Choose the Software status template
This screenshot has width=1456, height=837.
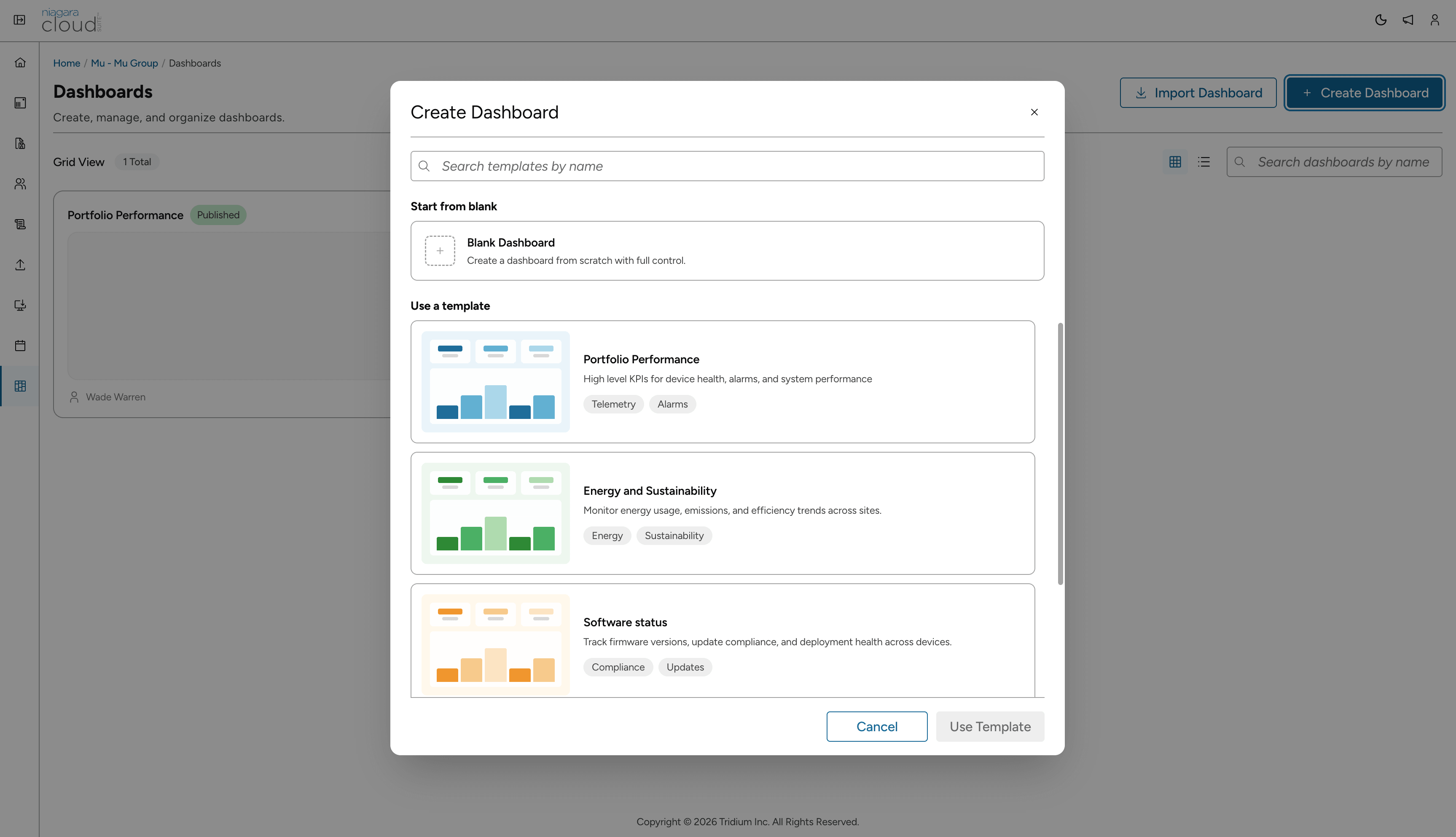[x=723, y=641]
